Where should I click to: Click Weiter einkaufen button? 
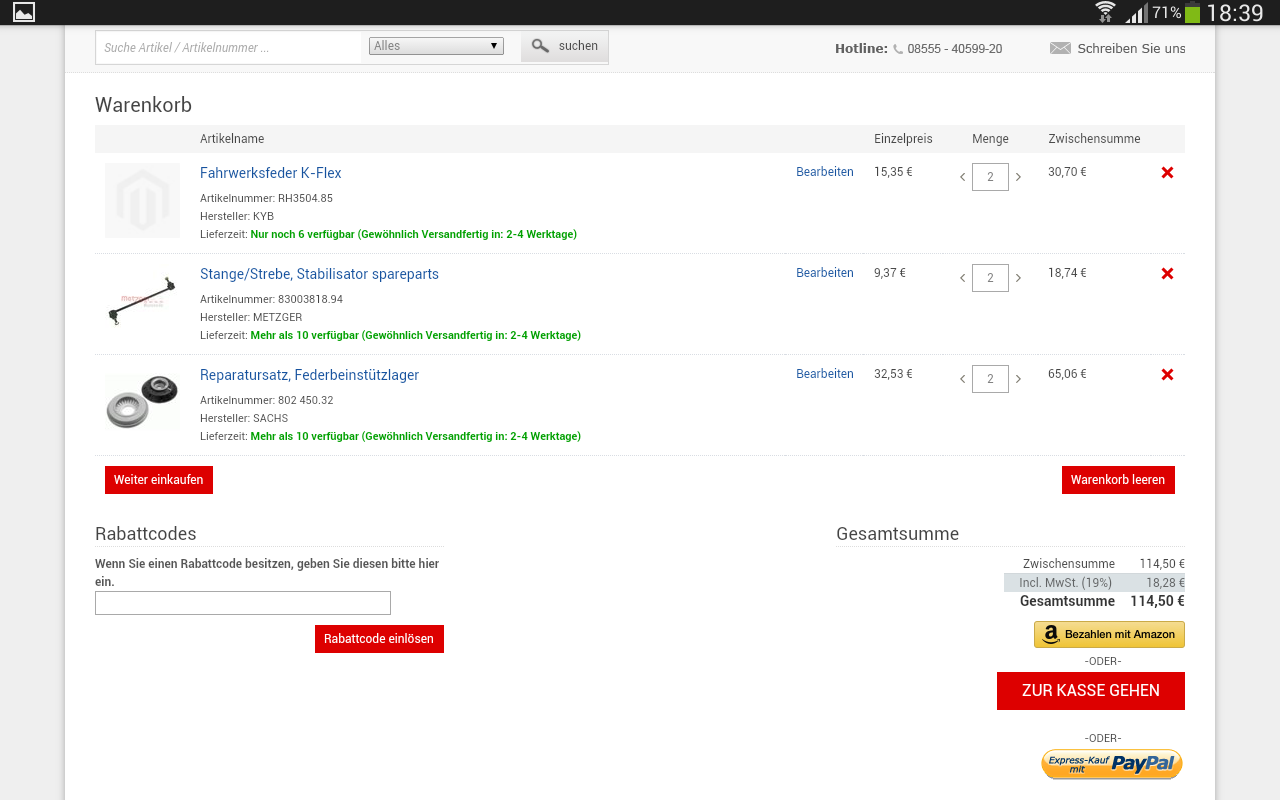(x=159, y=480)
